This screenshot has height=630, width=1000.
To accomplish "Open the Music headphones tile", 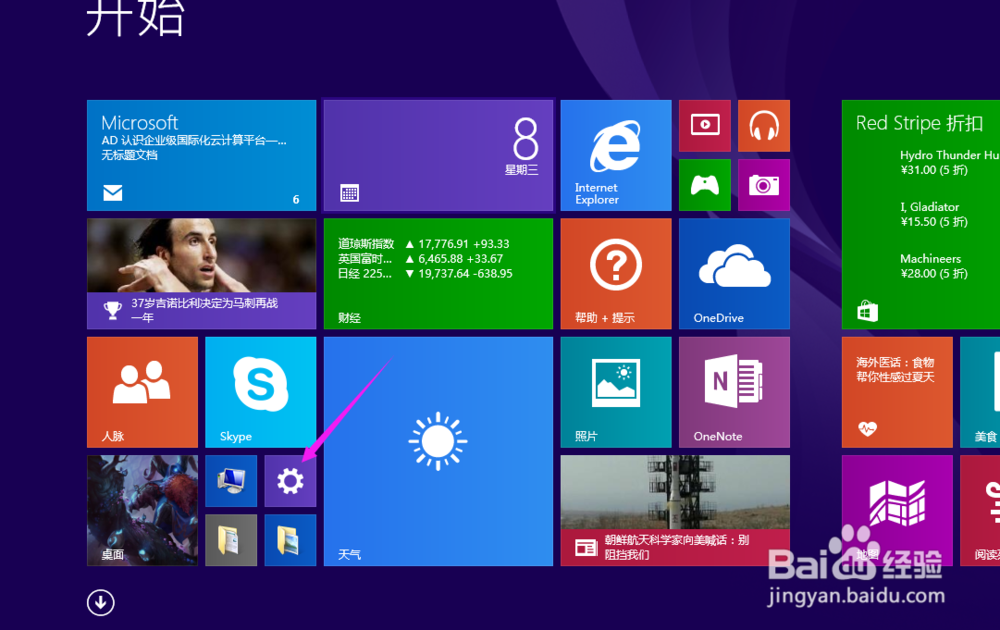I will click(764, 126).
